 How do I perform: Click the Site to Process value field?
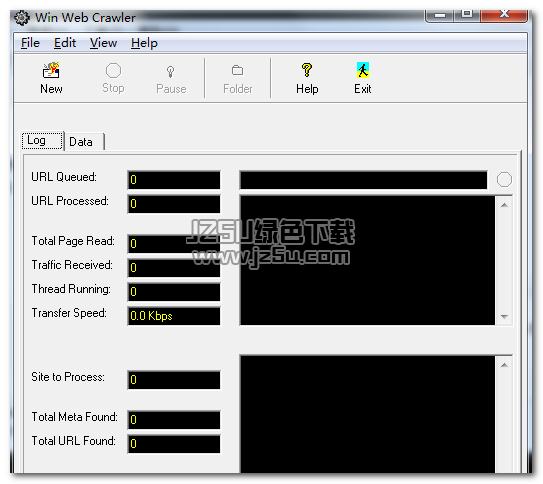pos(174,380)
